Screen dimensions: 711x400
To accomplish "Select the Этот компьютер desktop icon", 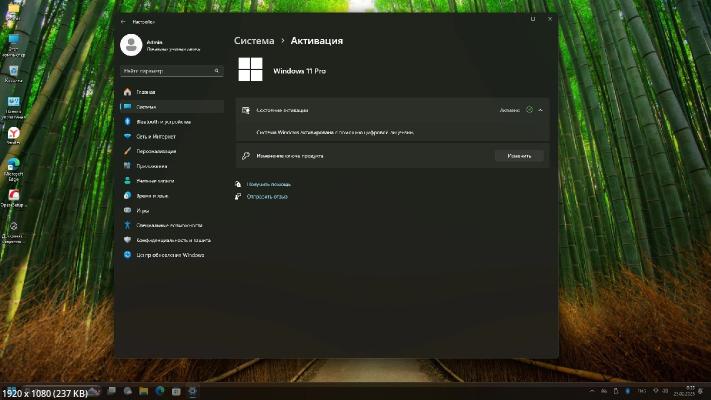I will click(x=13, y=45).
